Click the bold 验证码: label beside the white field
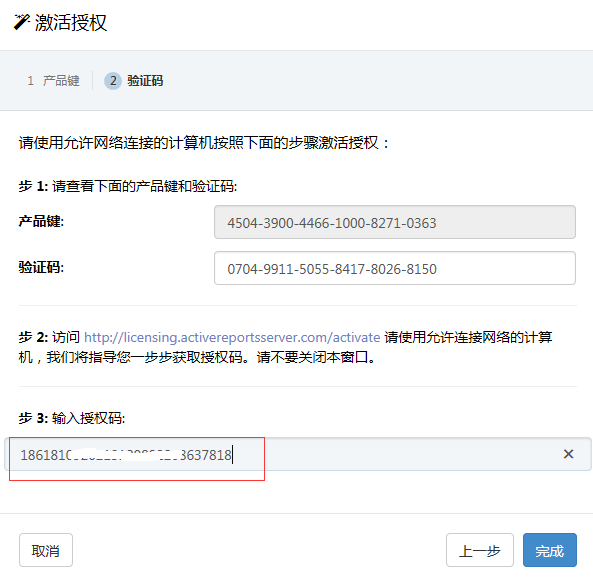 click(x=41, y=267)
